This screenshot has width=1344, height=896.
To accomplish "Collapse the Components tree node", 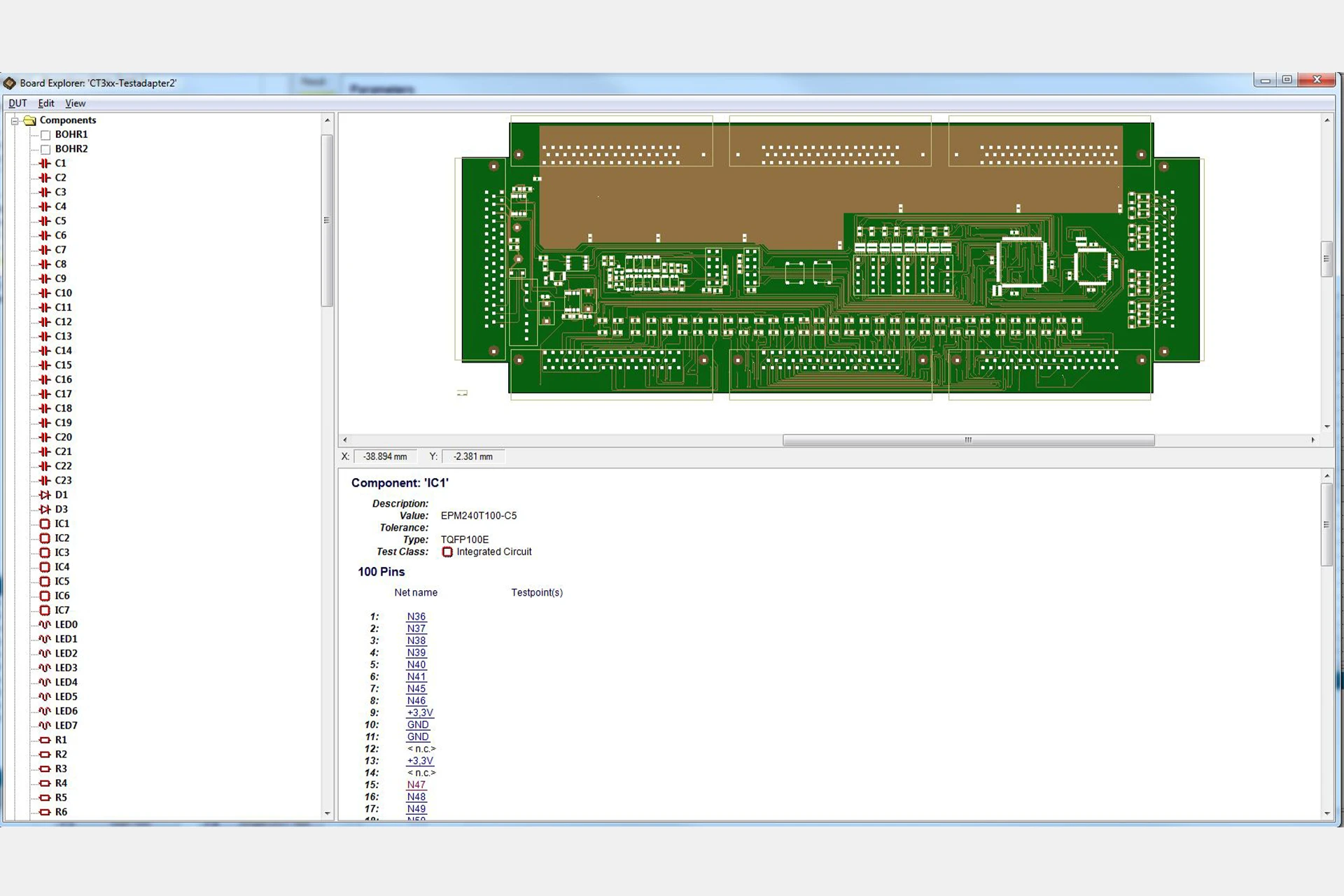I will [14, 120].
